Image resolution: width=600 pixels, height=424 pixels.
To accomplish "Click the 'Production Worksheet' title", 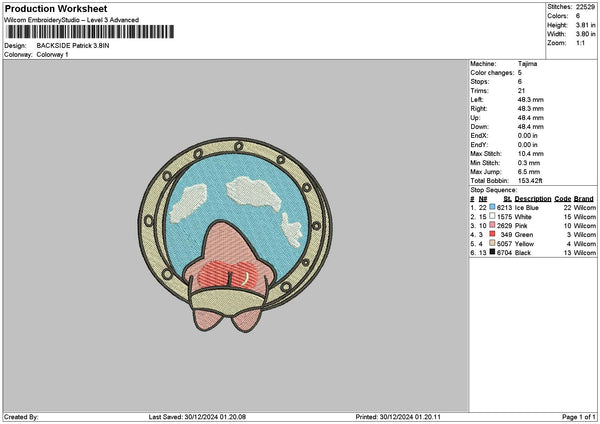I will pos(56,8).
